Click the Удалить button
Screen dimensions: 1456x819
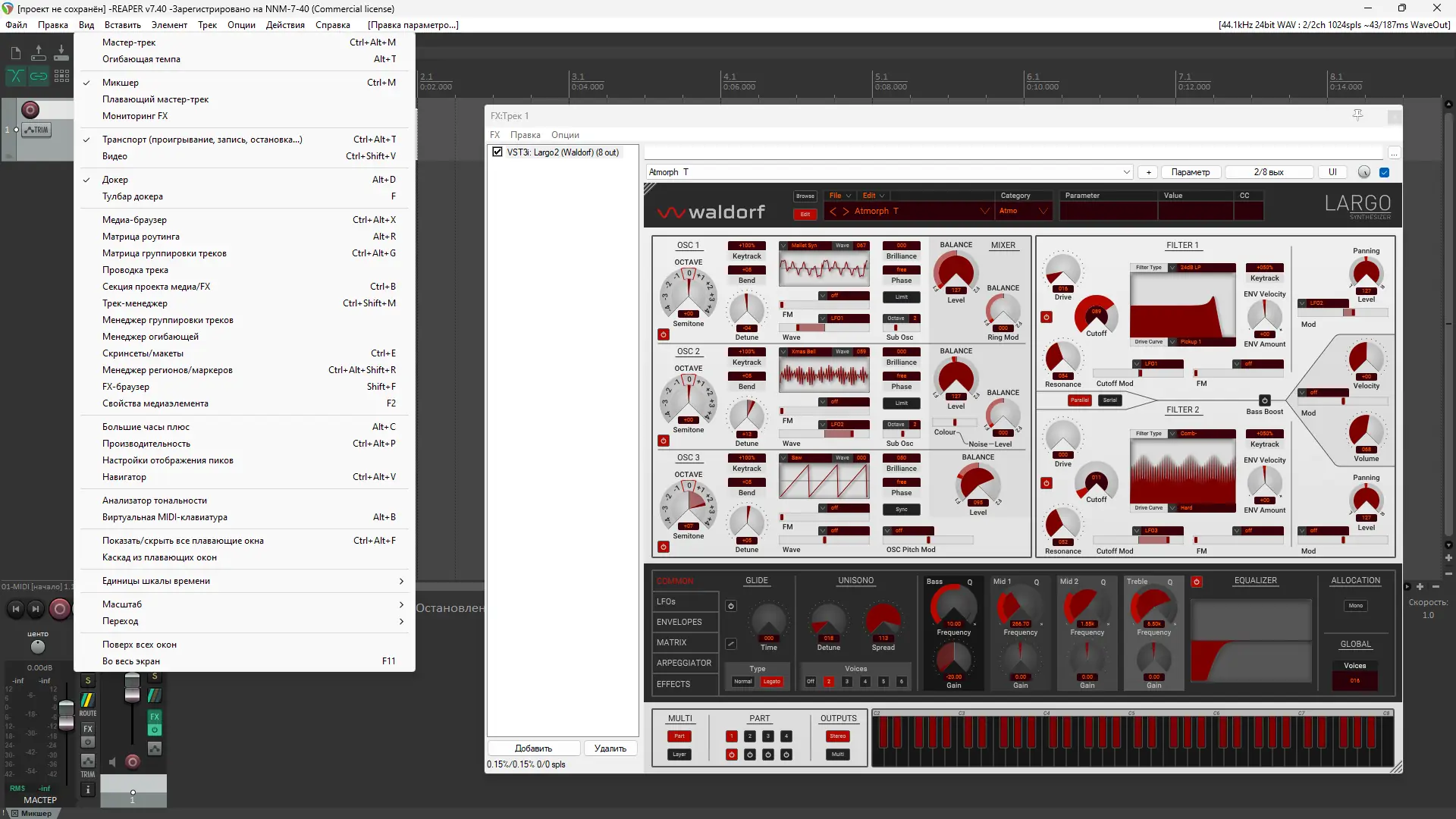tap(610, 748)
